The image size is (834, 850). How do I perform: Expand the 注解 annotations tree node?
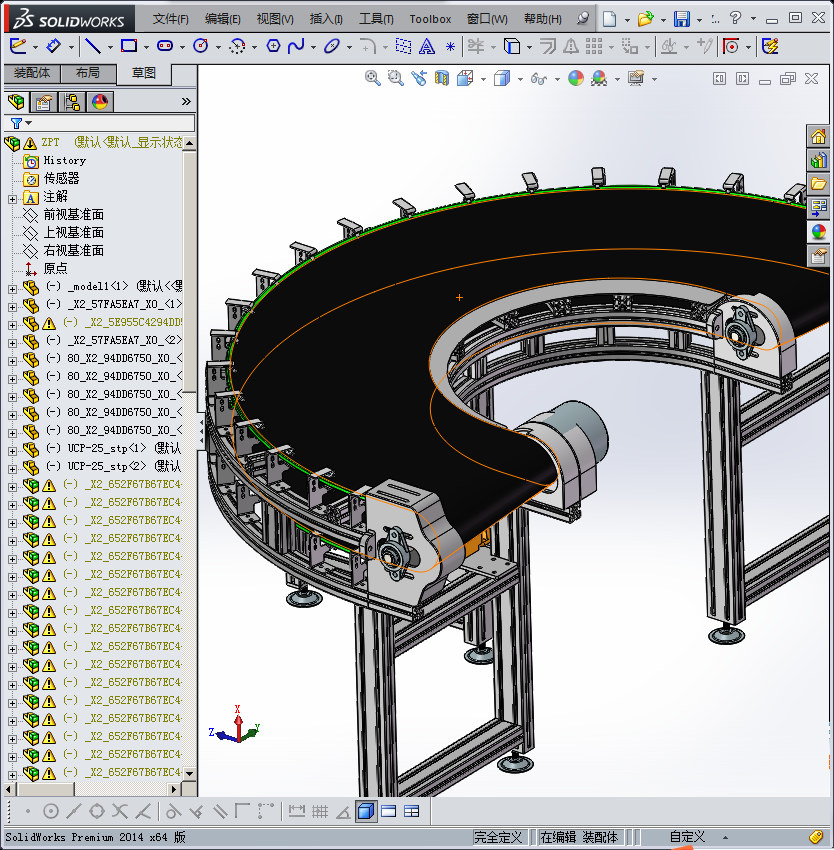(12, 197)
